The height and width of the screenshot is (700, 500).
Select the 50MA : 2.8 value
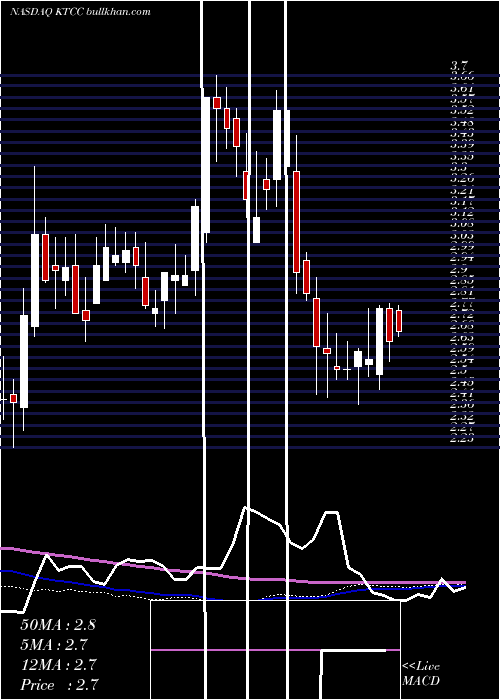coord(58,625)
